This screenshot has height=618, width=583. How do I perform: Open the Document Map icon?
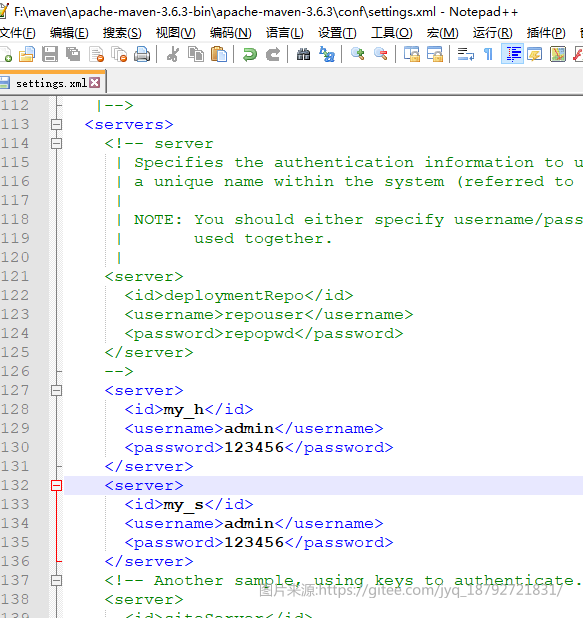coord(558,54)
